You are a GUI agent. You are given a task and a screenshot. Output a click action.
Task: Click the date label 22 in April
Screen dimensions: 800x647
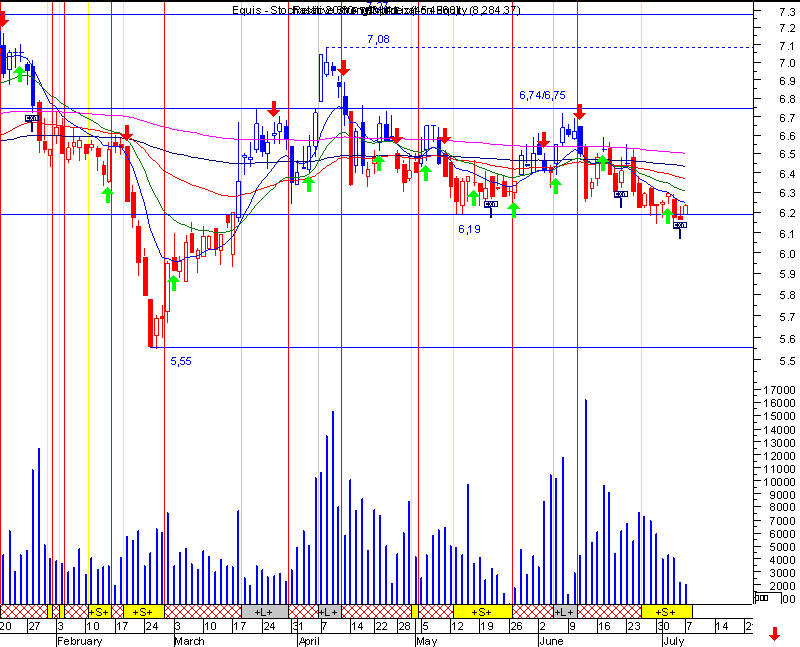click(x=381, y=626)
